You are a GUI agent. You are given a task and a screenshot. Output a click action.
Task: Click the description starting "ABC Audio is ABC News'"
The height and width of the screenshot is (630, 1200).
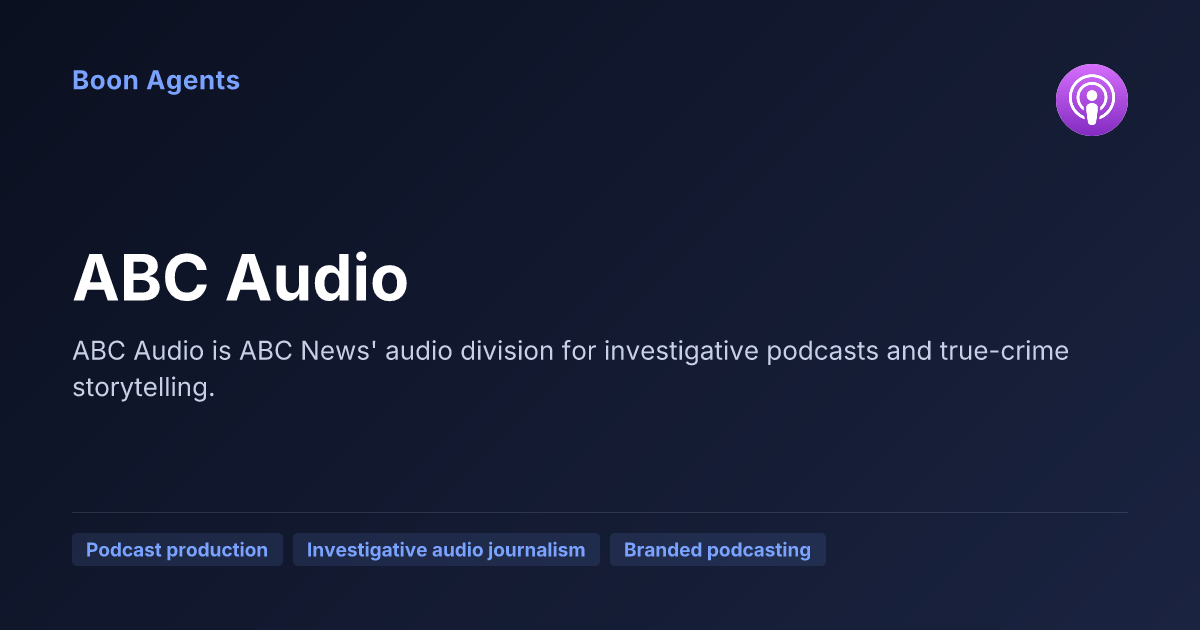(570, 369)
